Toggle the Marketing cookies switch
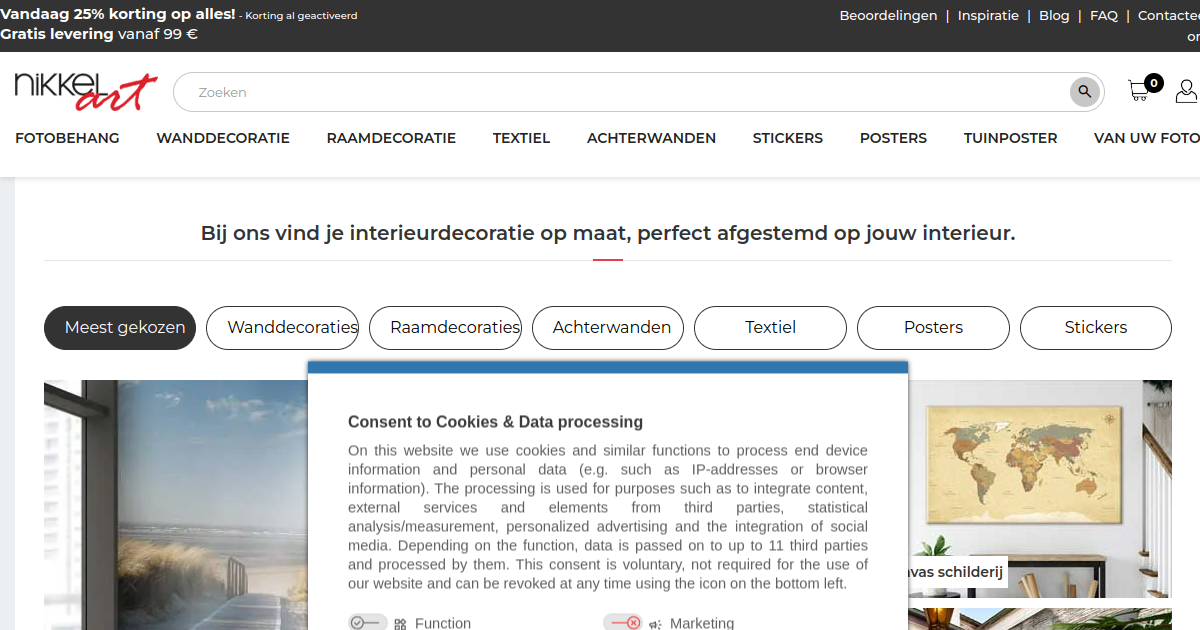 (x=622, y=623)
